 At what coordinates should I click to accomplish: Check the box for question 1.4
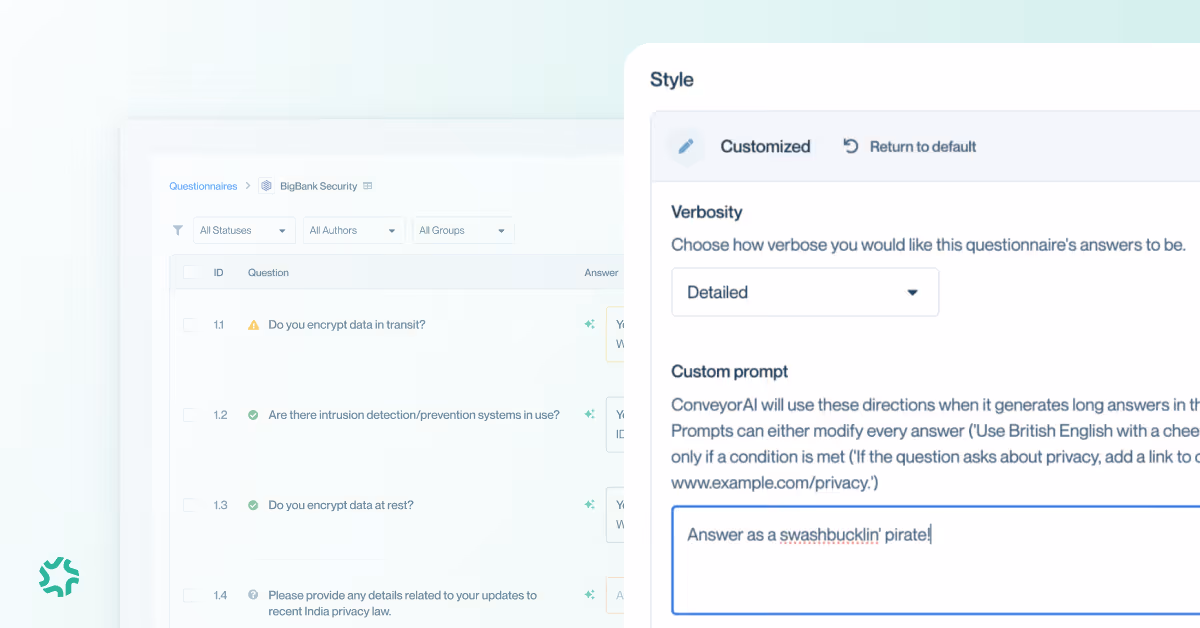pos(190,595)
